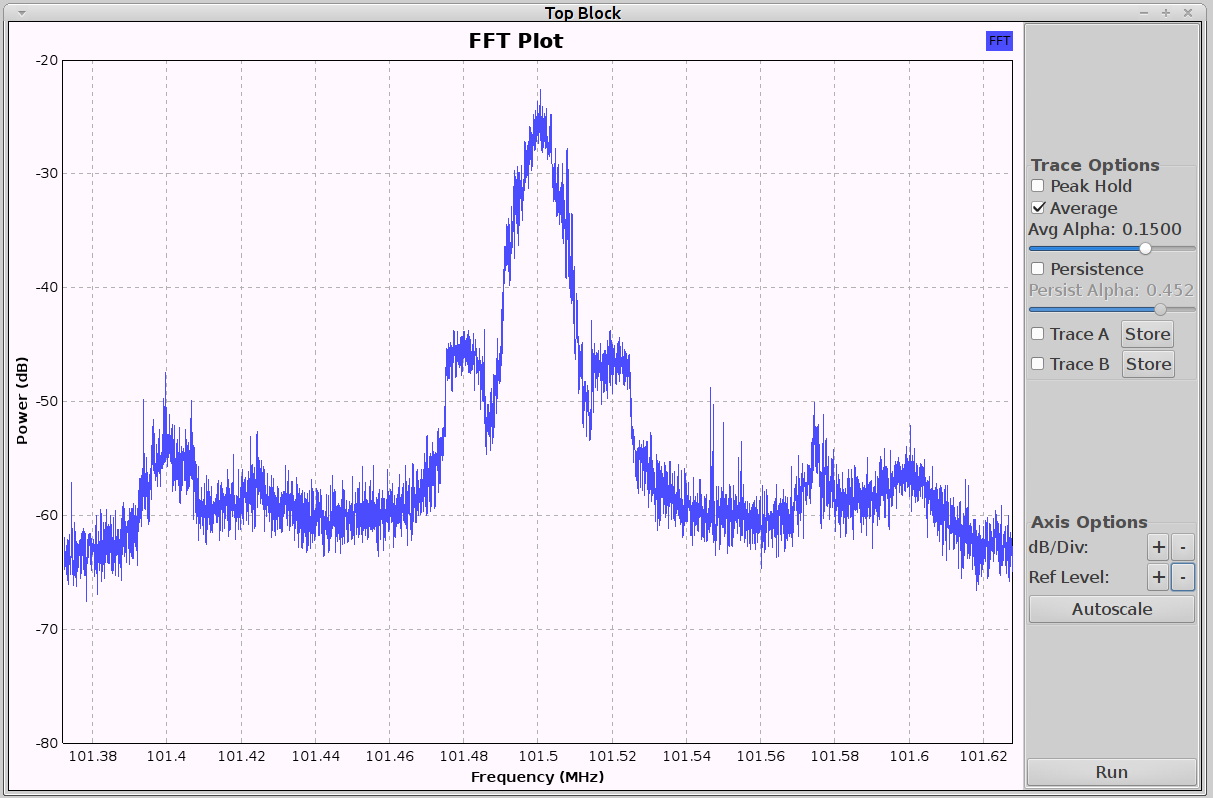Click the Avg Alpha slider handle

pos(1145,249)
